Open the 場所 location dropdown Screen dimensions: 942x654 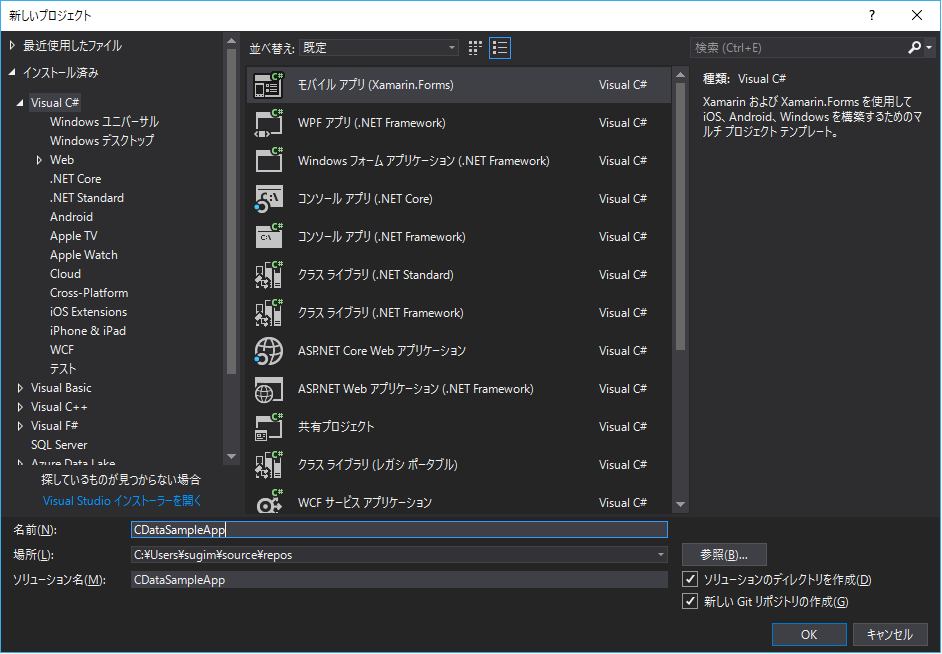click(660, 555)
